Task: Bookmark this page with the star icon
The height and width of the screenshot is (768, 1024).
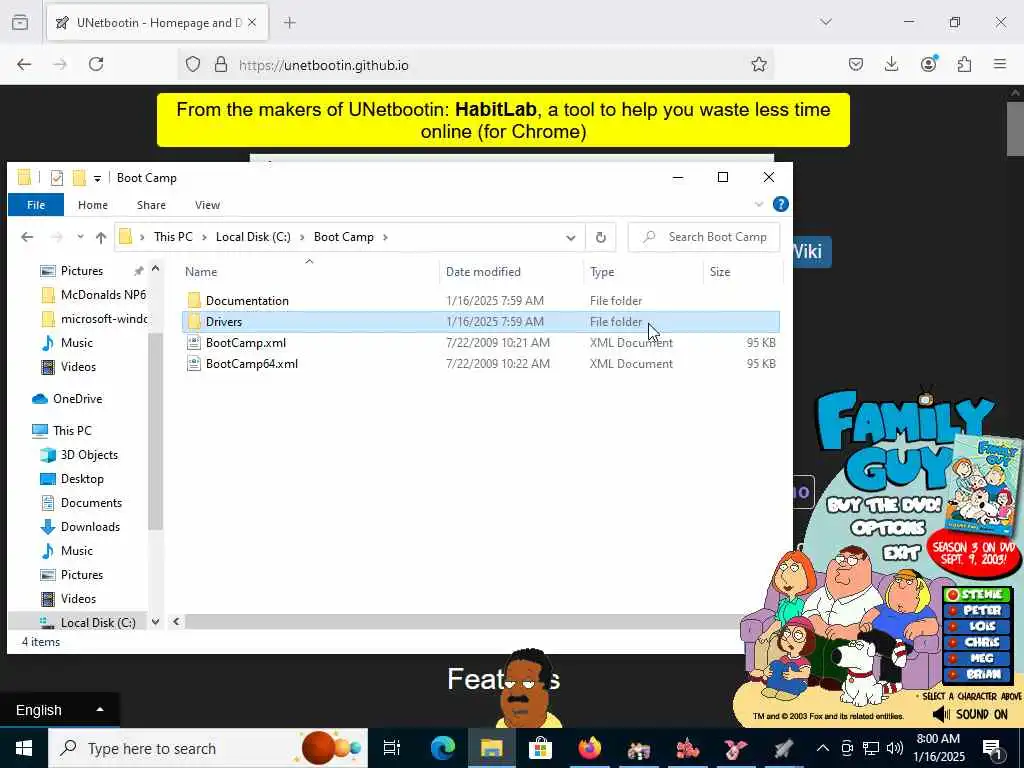Action: pyautogui.click(x=758, y=64)
